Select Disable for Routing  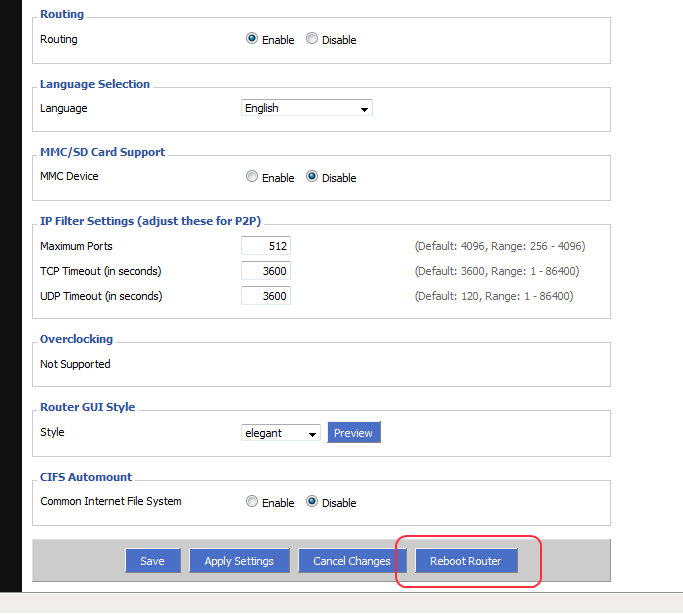[312, 38]
